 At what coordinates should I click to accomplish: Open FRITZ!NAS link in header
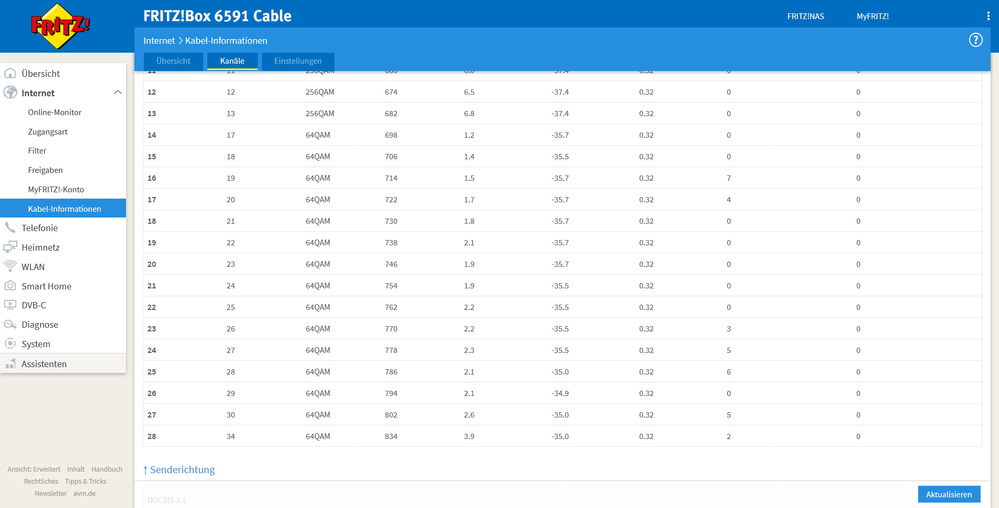[805, 17]
